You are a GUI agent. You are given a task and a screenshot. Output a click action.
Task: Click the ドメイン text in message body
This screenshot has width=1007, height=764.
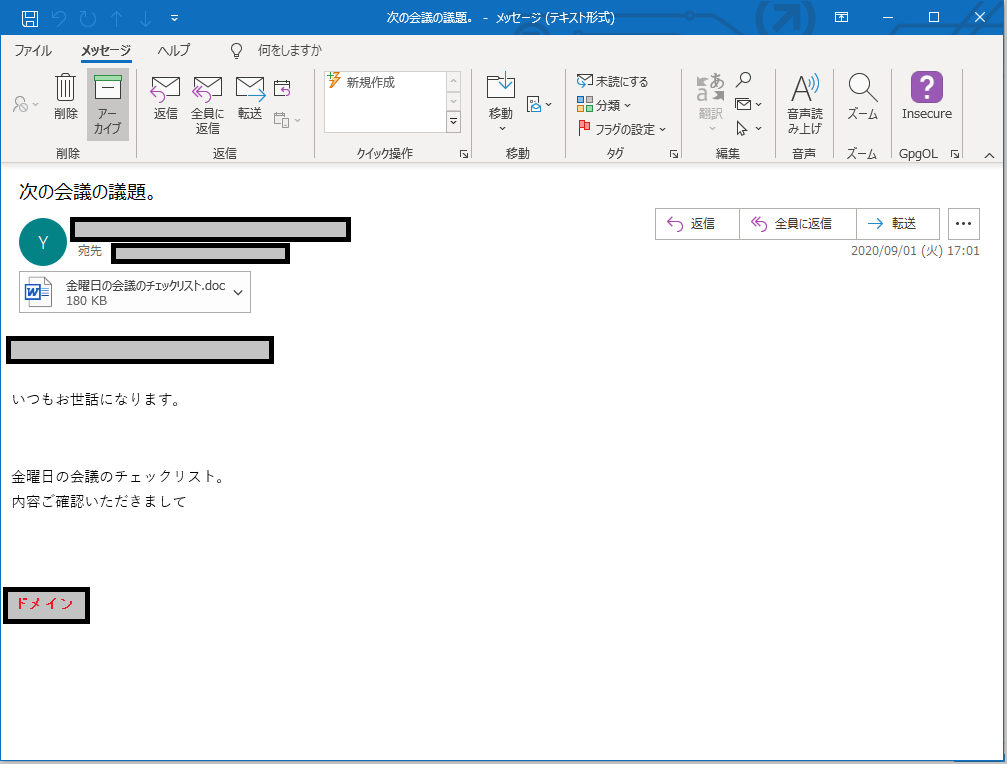pyautogui.click(x=45, y=603)
